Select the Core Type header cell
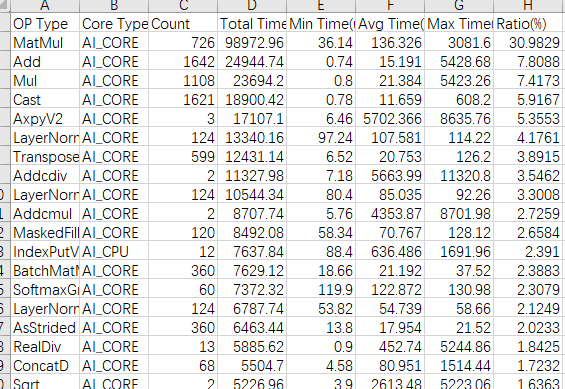The height and width of the screenshot is (389, 565). point(114,24)
